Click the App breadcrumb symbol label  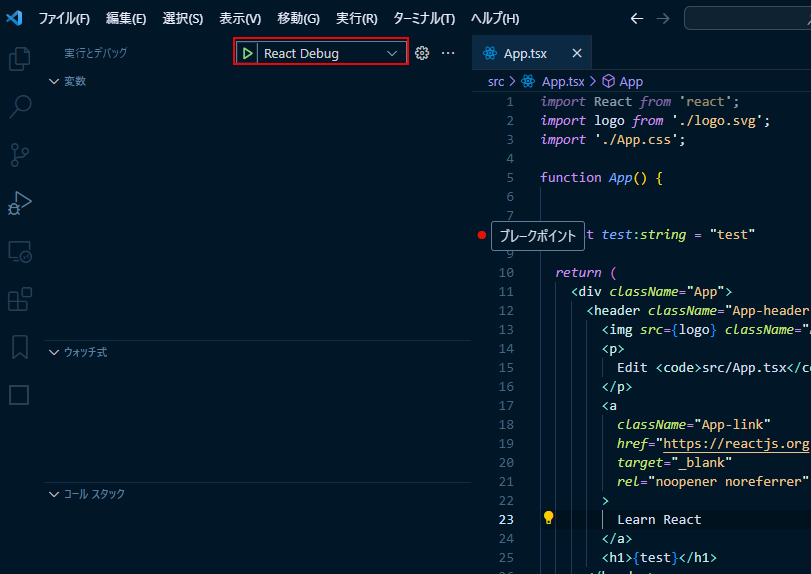coord(631,82)
